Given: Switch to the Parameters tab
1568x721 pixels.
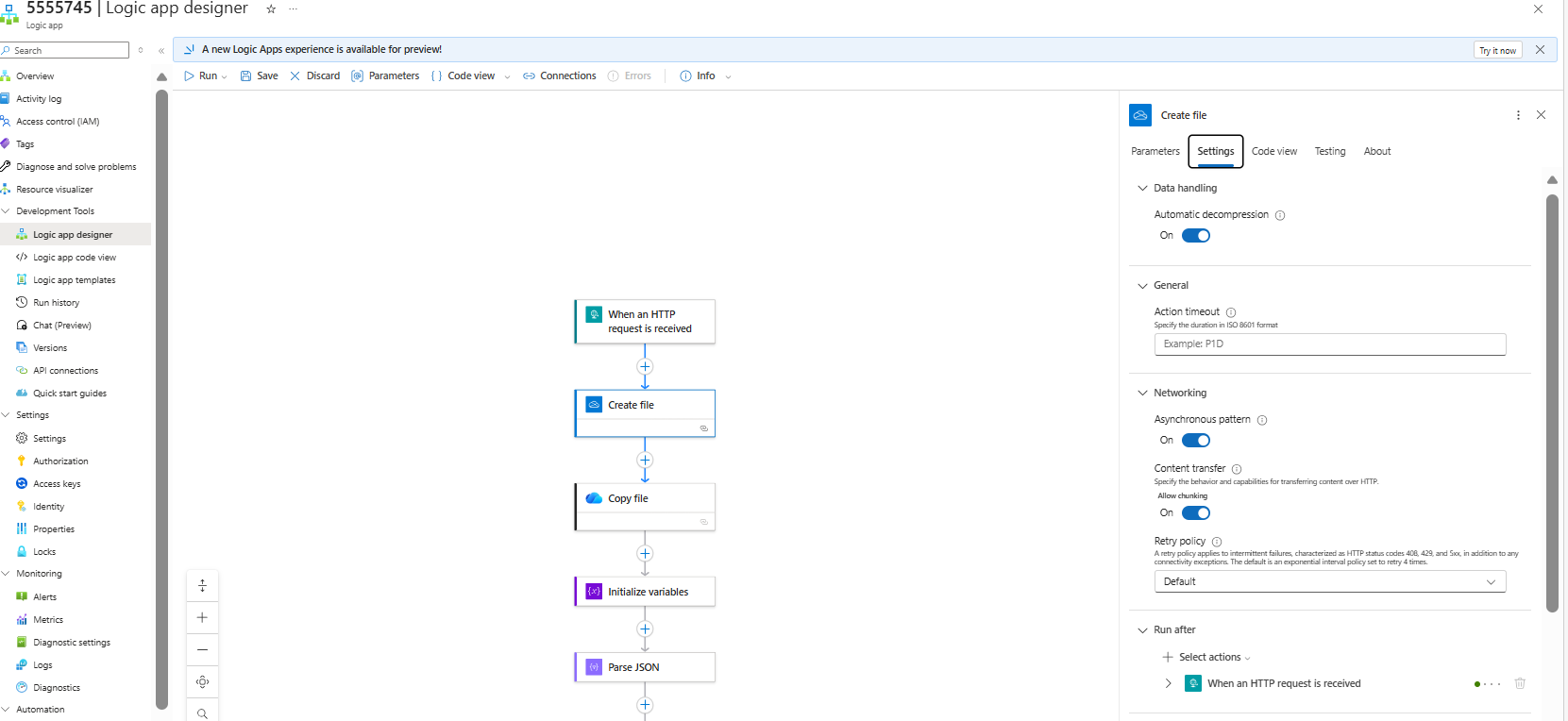Looking at the screenshot, I should click(x=1155, y=152).
